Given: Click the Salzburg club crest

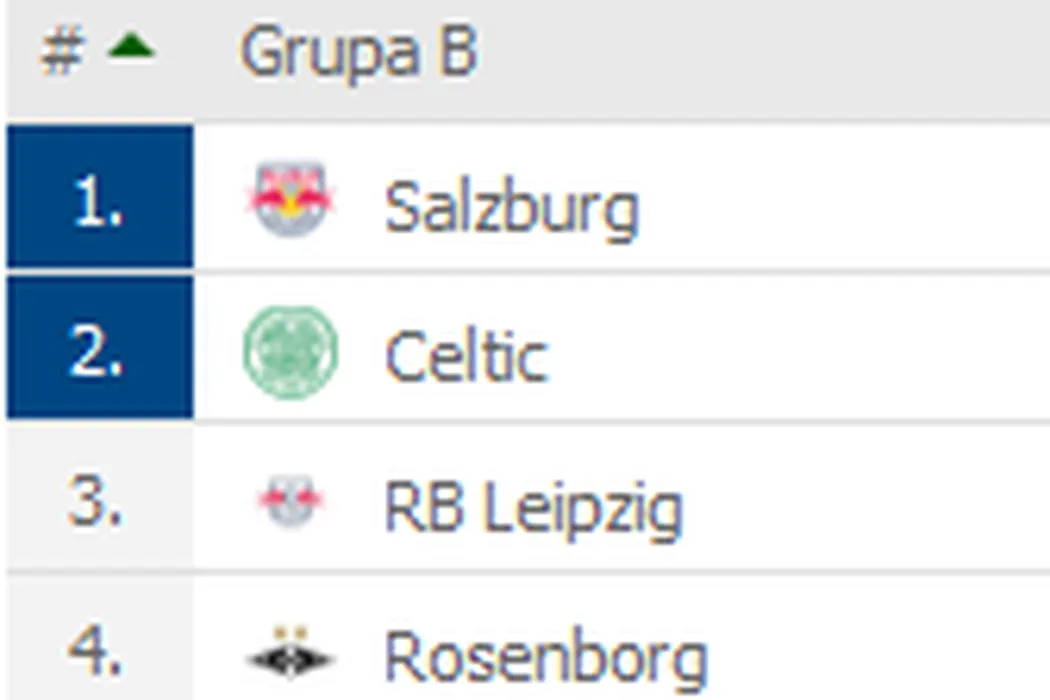Looking at the screenshot, I should (290, 199).
